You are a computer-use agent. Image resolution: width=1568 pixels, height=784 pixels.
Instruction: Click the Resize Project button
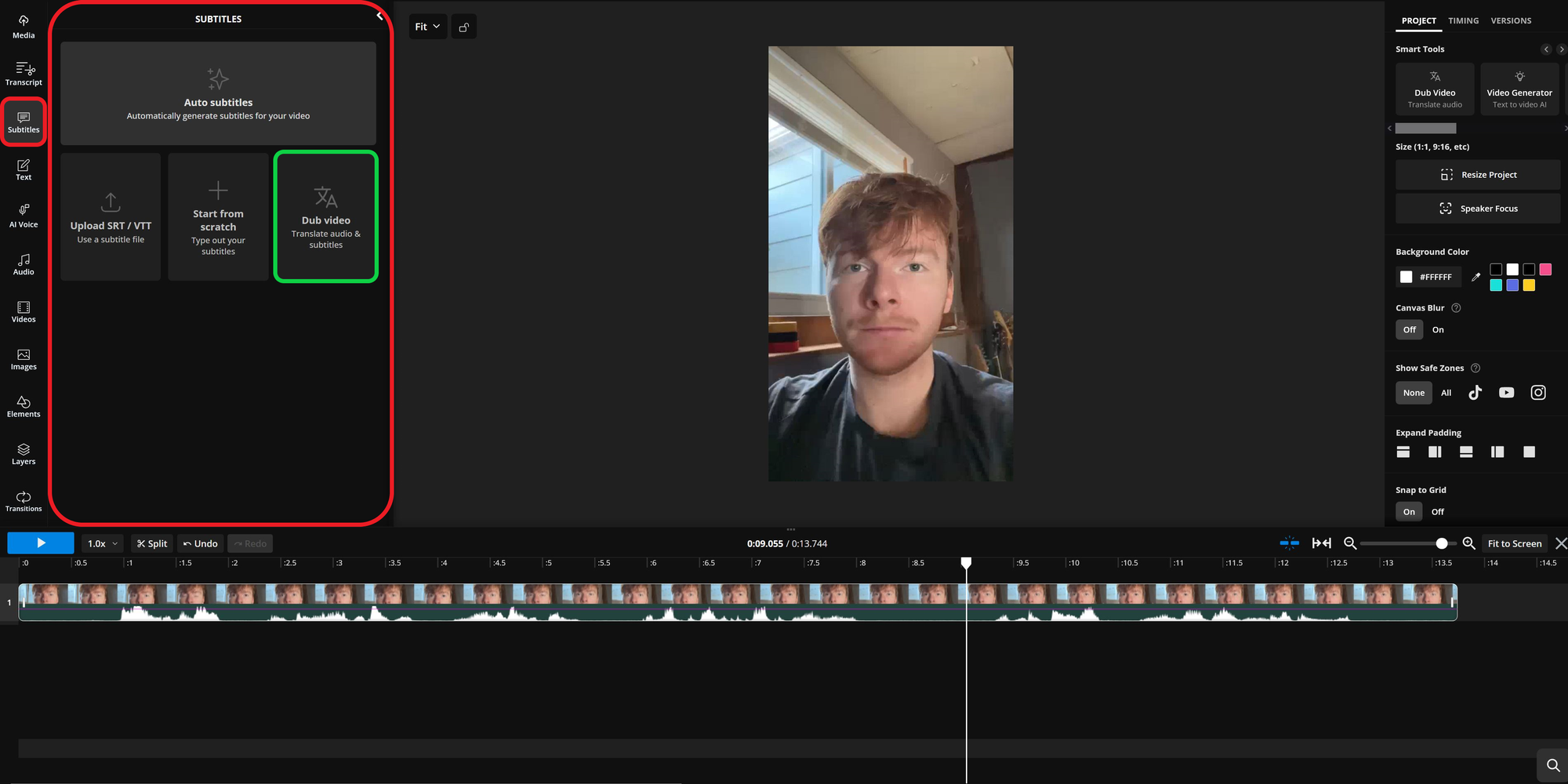(x=1479, y=174)
